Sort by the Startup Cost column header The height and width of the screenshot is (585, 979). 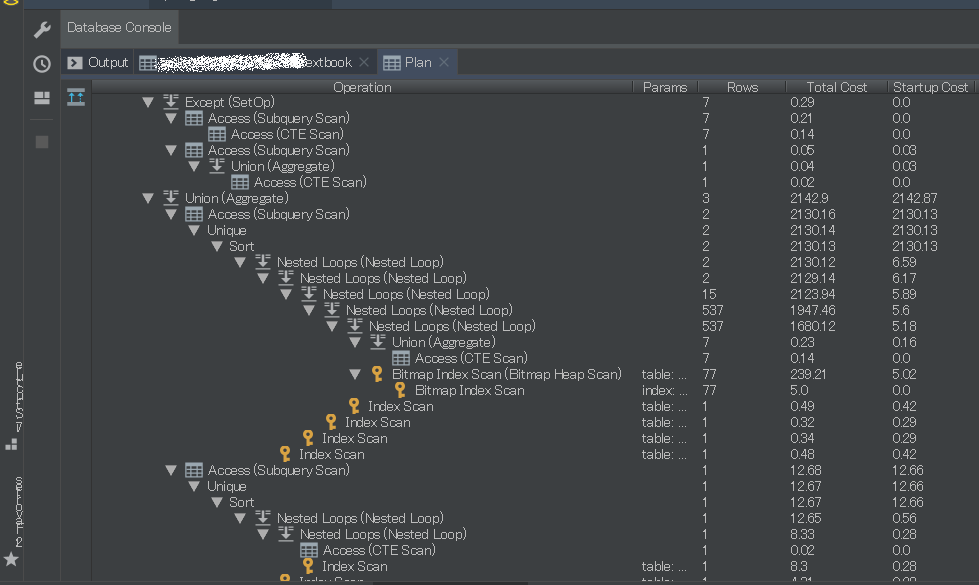click(930, 87)
